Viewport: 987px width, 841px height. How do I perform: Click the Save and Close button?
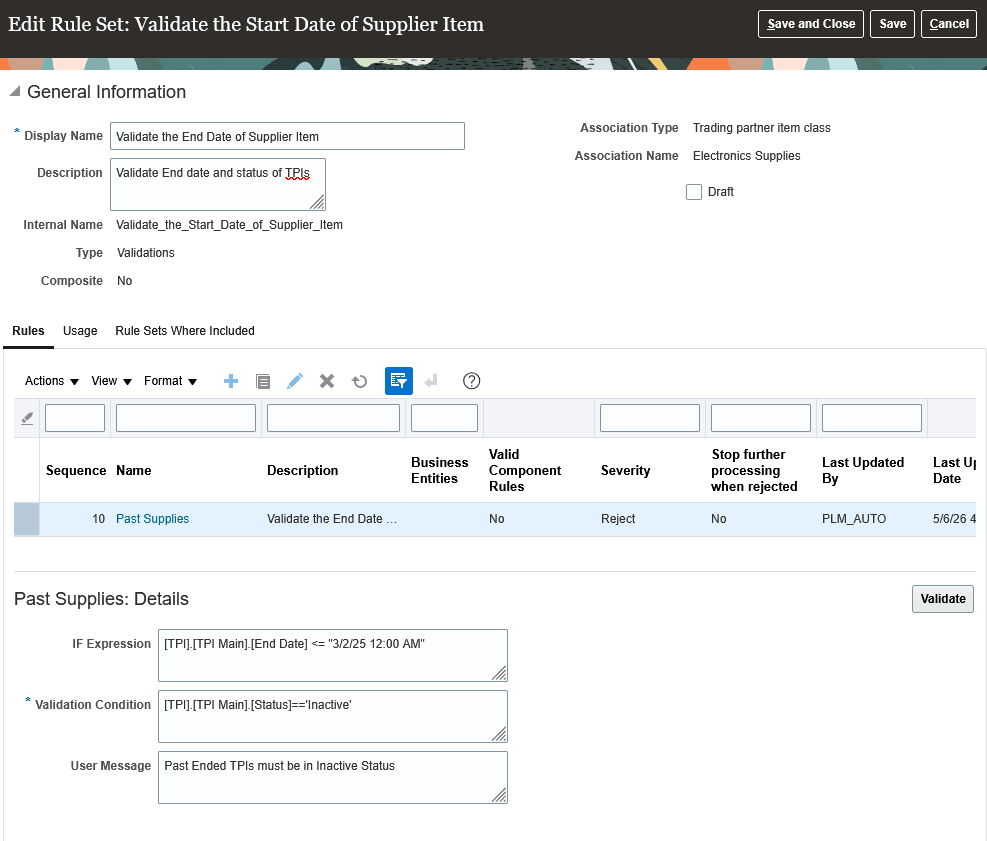coord(811,24)
